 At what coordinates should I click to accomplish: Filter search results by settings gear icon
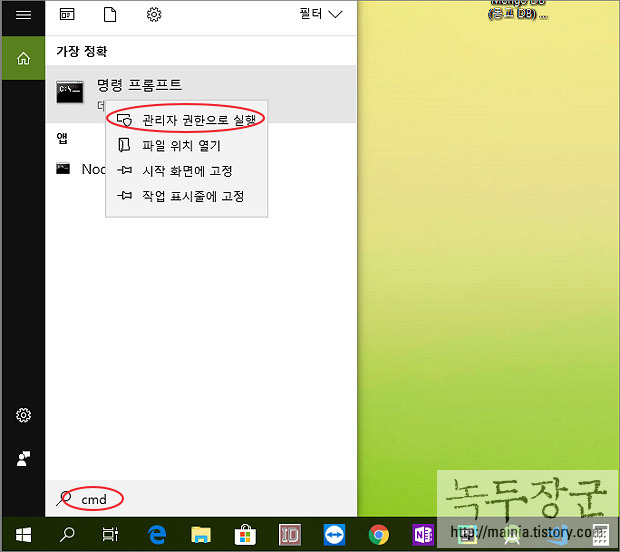pyautogui.click(x=154, y=15)
